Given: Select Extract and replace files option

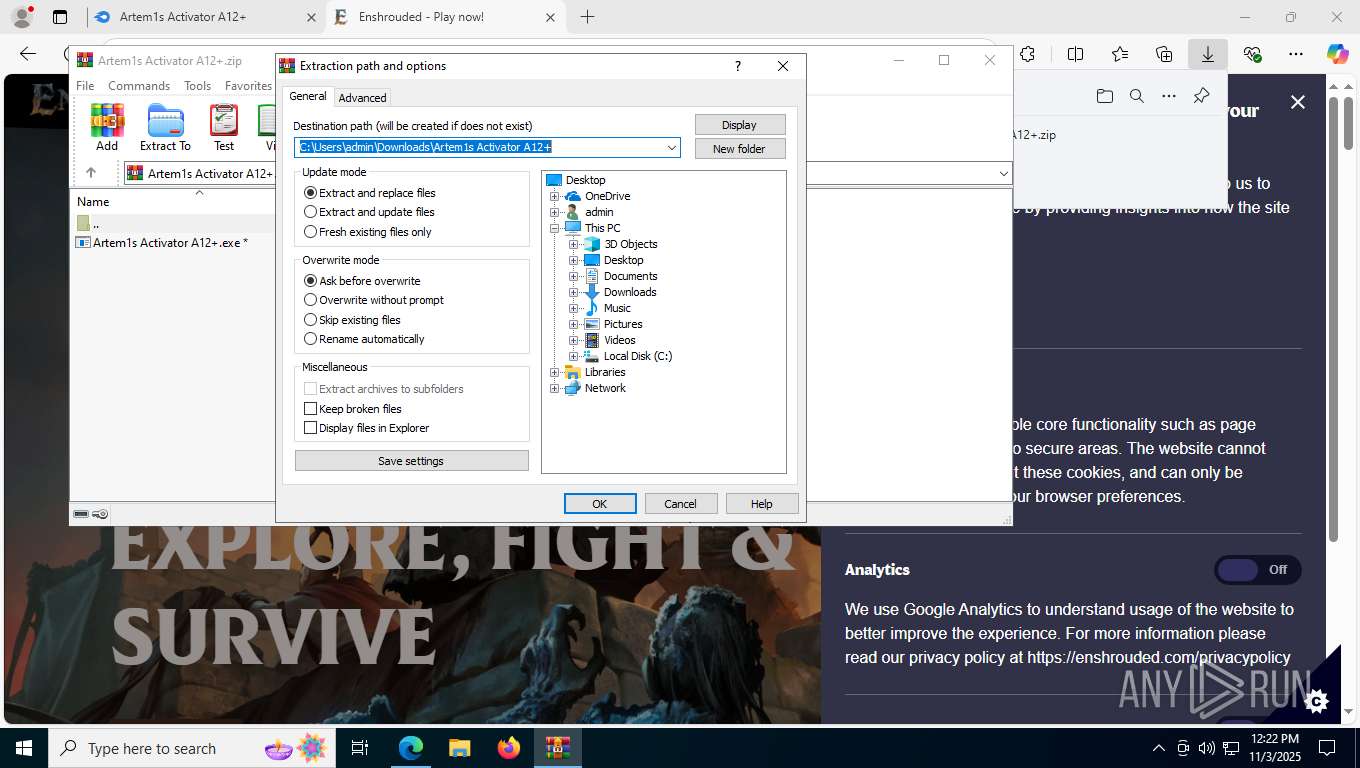Looking at the screenshot, I should [x=370, y=193].
